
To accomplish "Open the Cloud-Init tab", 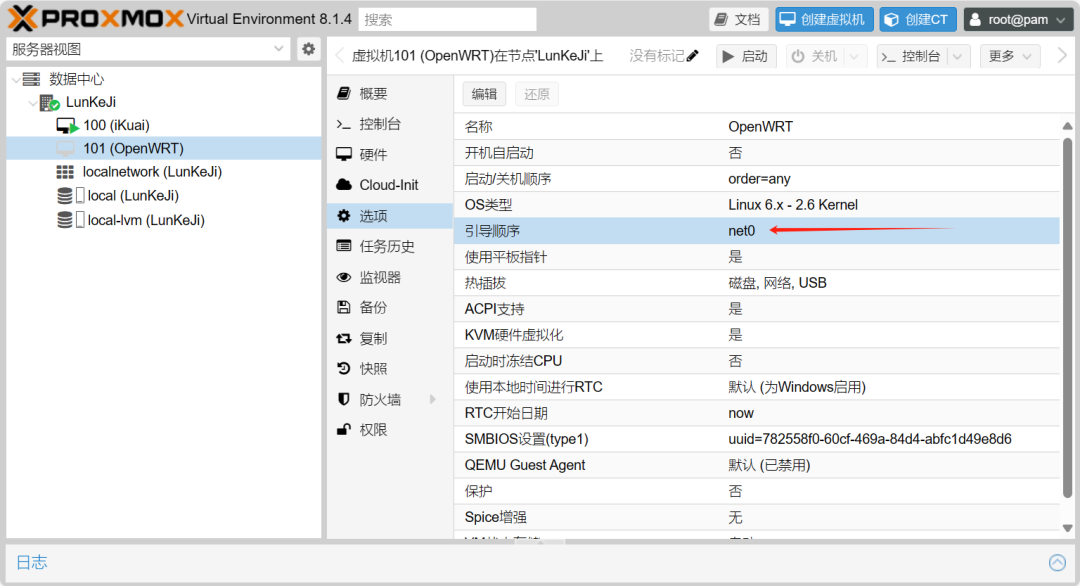I will coord(390,185).
